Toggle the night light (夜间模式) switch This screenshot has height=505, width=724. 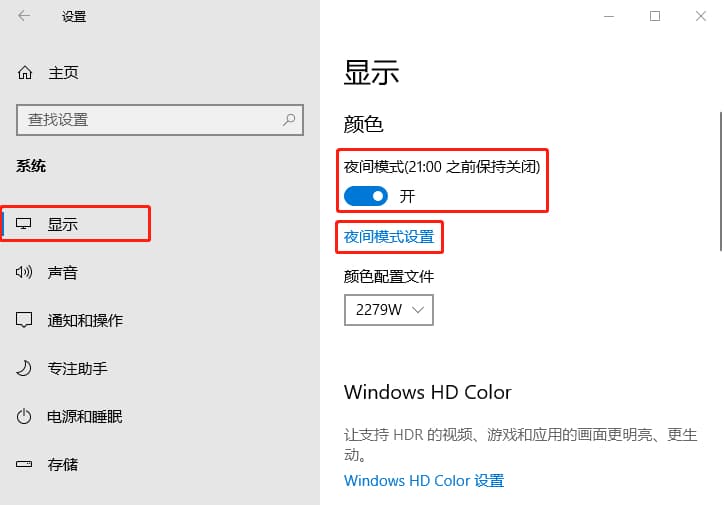(x=365, y=196)
